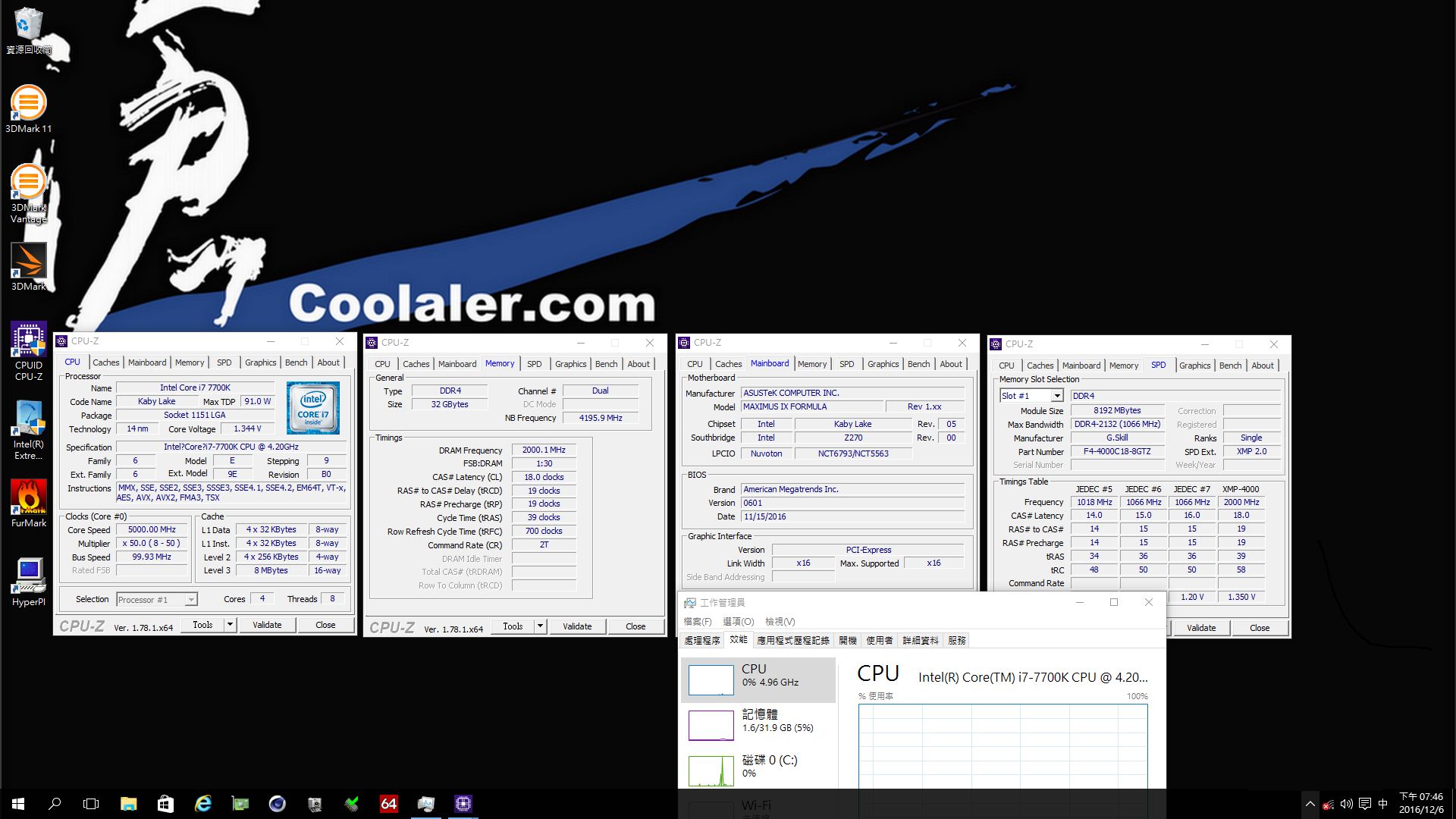This screenshot has height=819, width=1456.
Task: Select the CPU item in Task Manager sidebar
Action: point(758,679)
